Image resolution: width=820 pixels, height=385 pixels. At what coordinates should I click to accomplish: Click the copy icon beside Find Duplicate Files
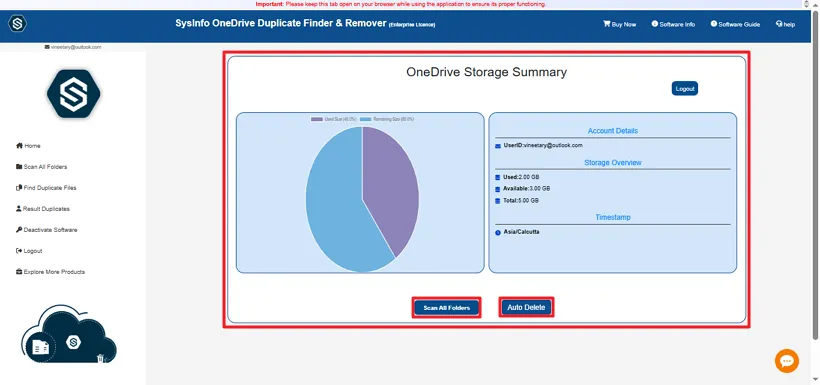(x=19, y=188)
